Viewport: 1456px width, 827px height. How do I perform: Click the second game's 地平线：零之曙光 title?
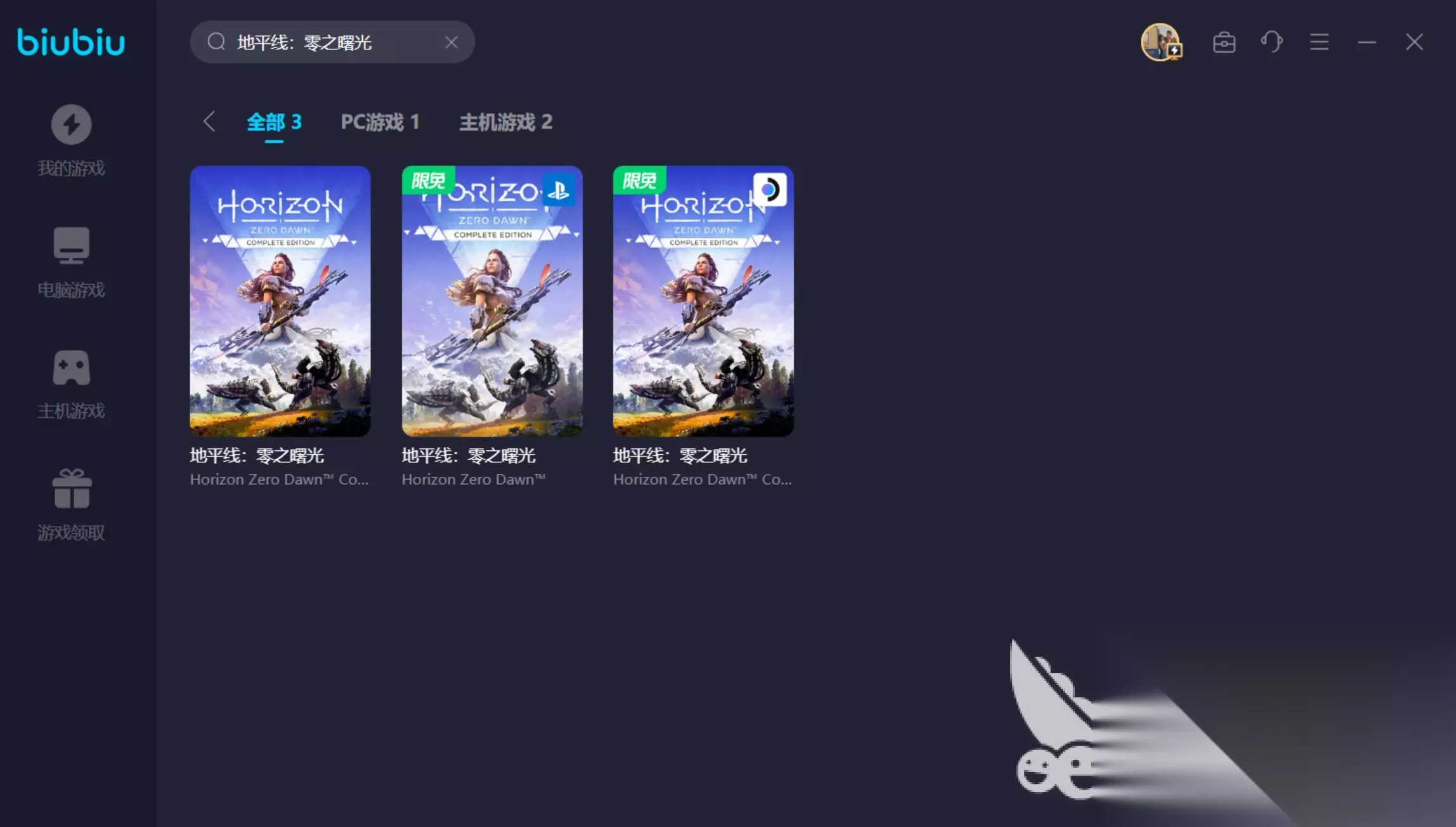tap(468, 455)
